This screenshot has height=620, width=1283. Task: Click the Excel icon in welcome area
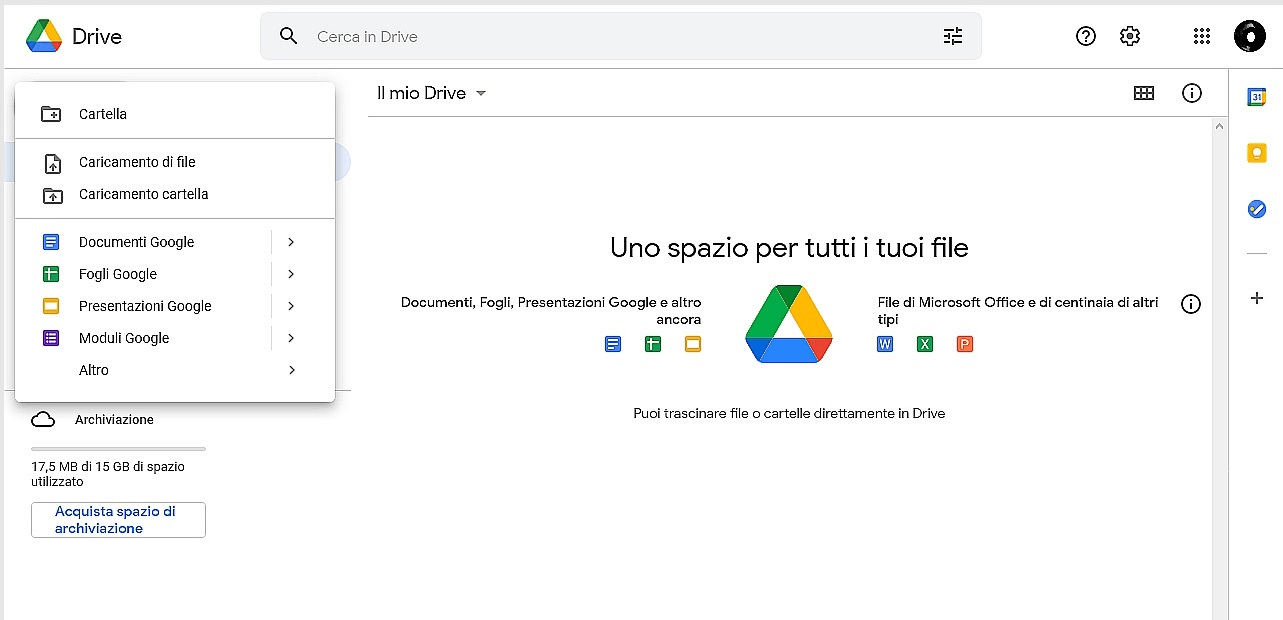(x=925, y=344)
